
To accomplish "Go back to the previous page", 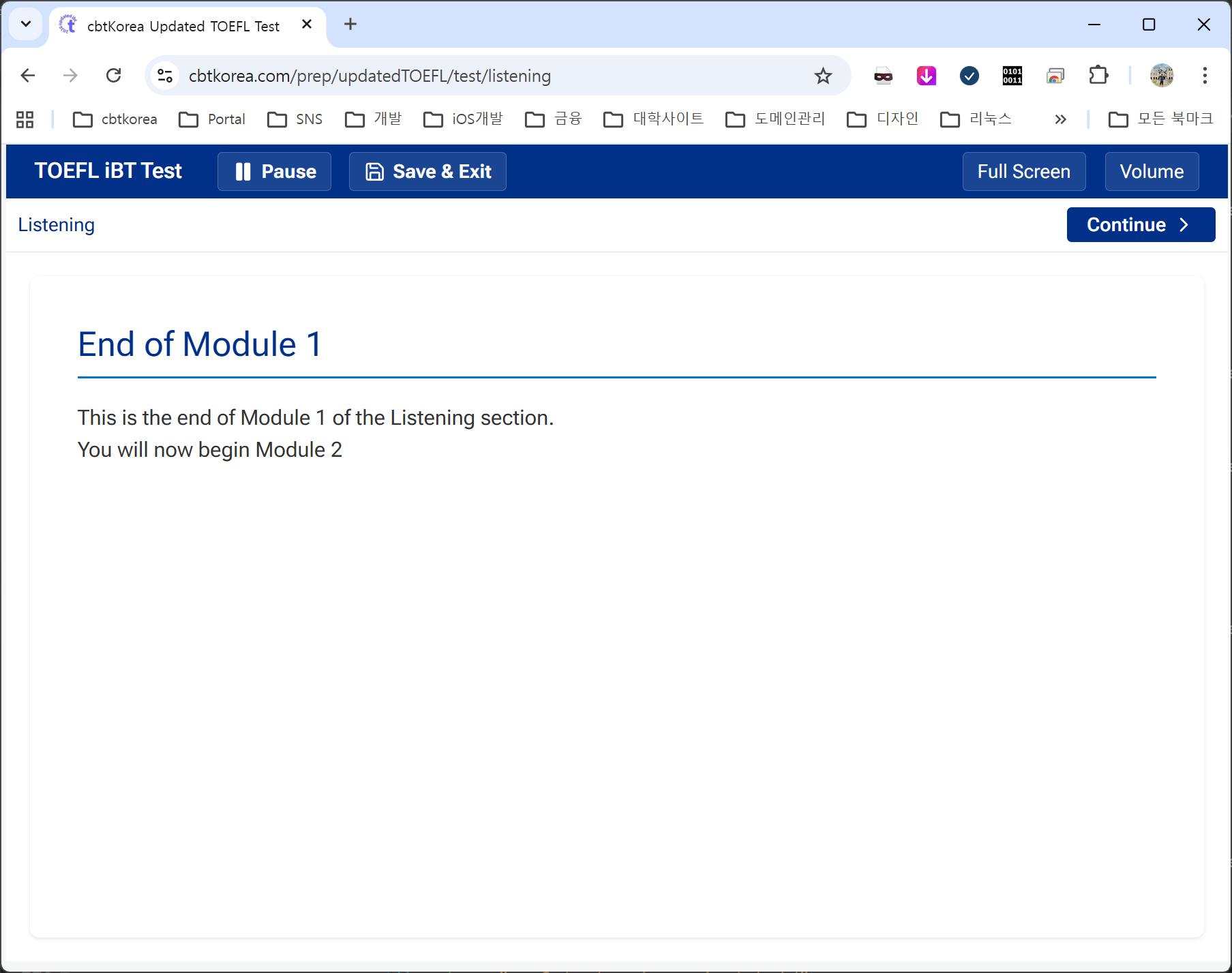I will pyautogui.click(x=28, y=76).
